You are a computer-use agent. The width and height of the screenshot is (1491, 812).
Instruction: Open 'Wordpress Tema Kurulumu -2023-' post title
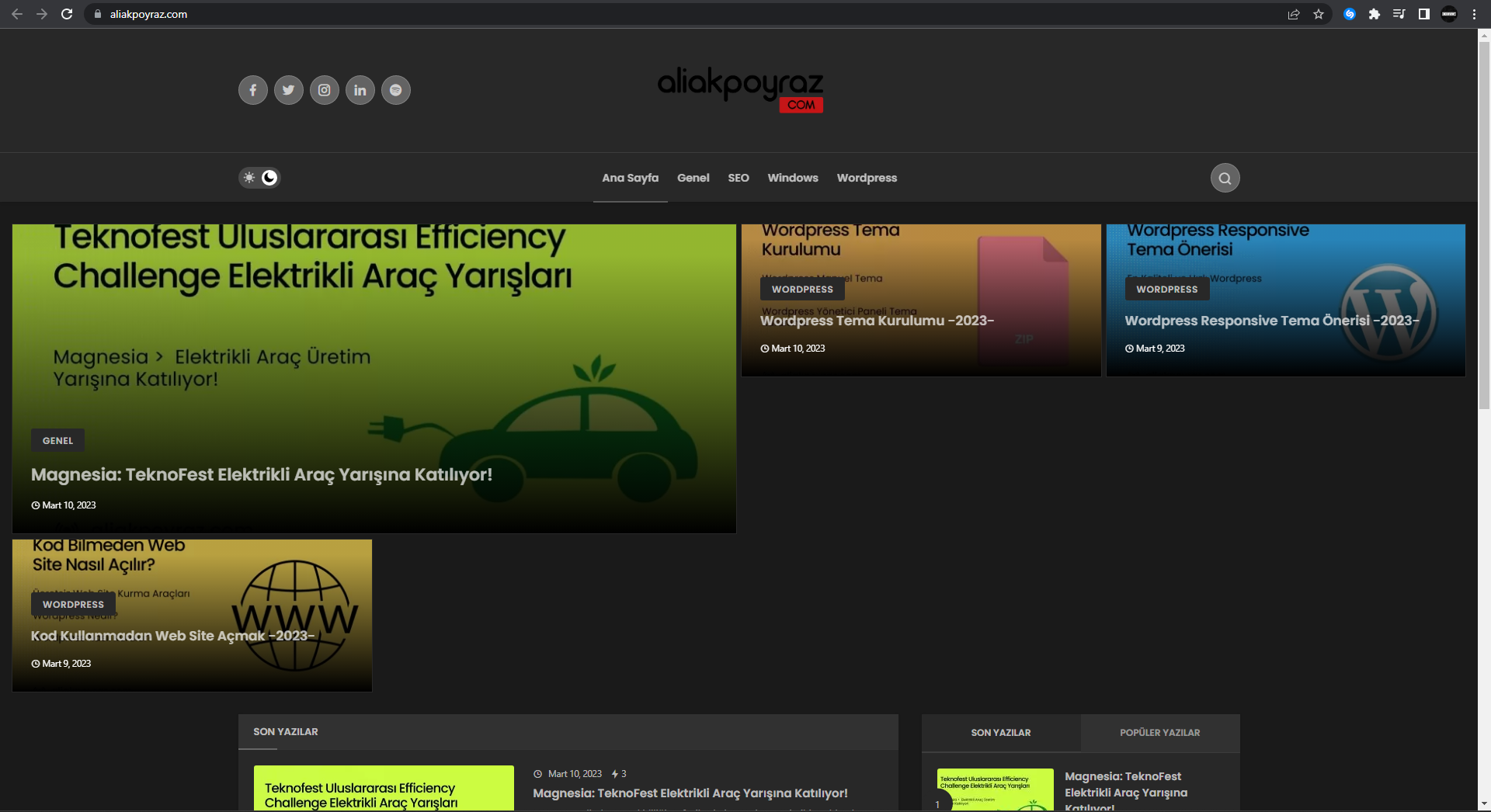(877, 321)
